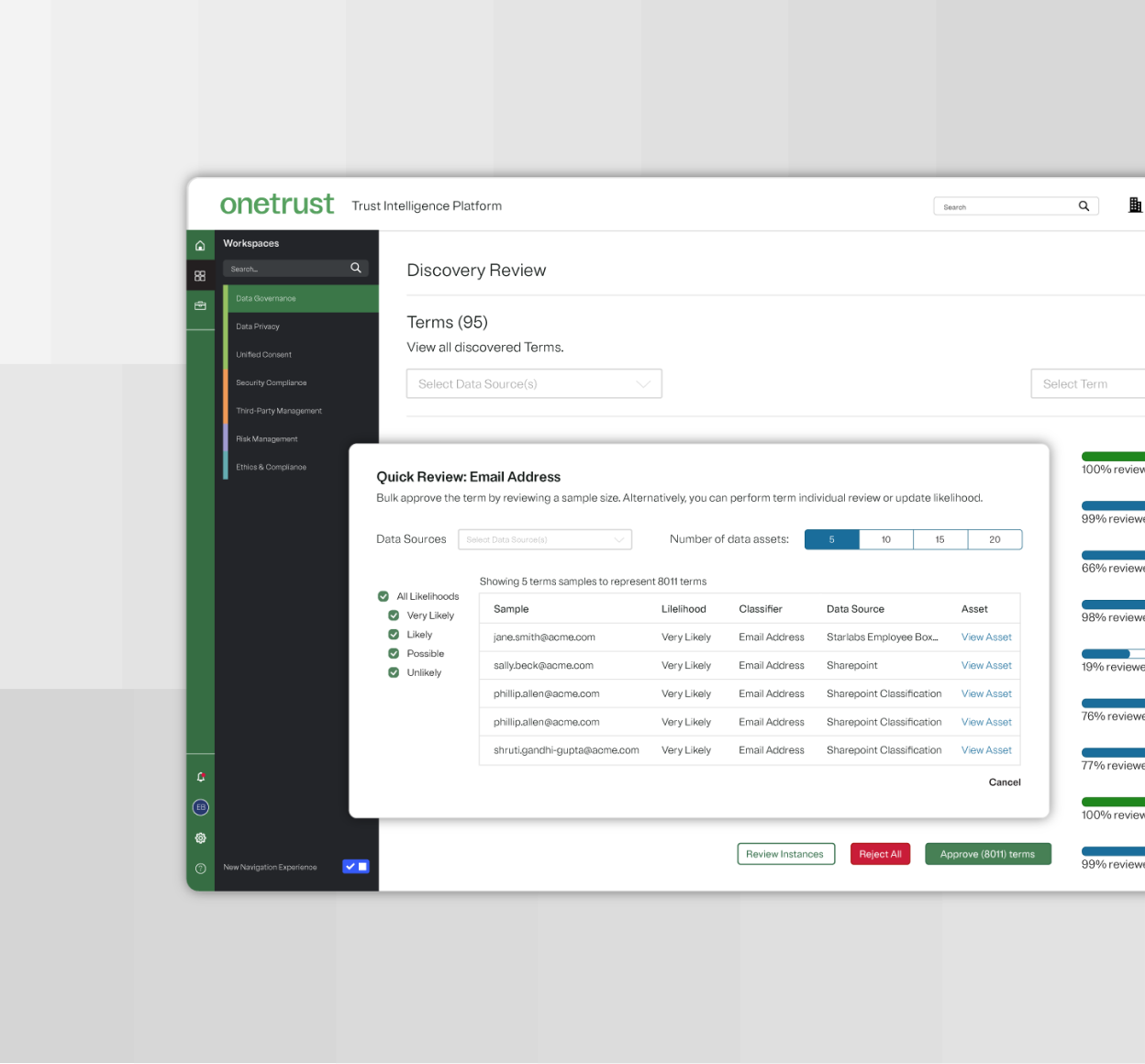This screenshot has width=1145, height=1064.
Task: Open notifications via the bell icon
Action: click(x=200, y=775)
